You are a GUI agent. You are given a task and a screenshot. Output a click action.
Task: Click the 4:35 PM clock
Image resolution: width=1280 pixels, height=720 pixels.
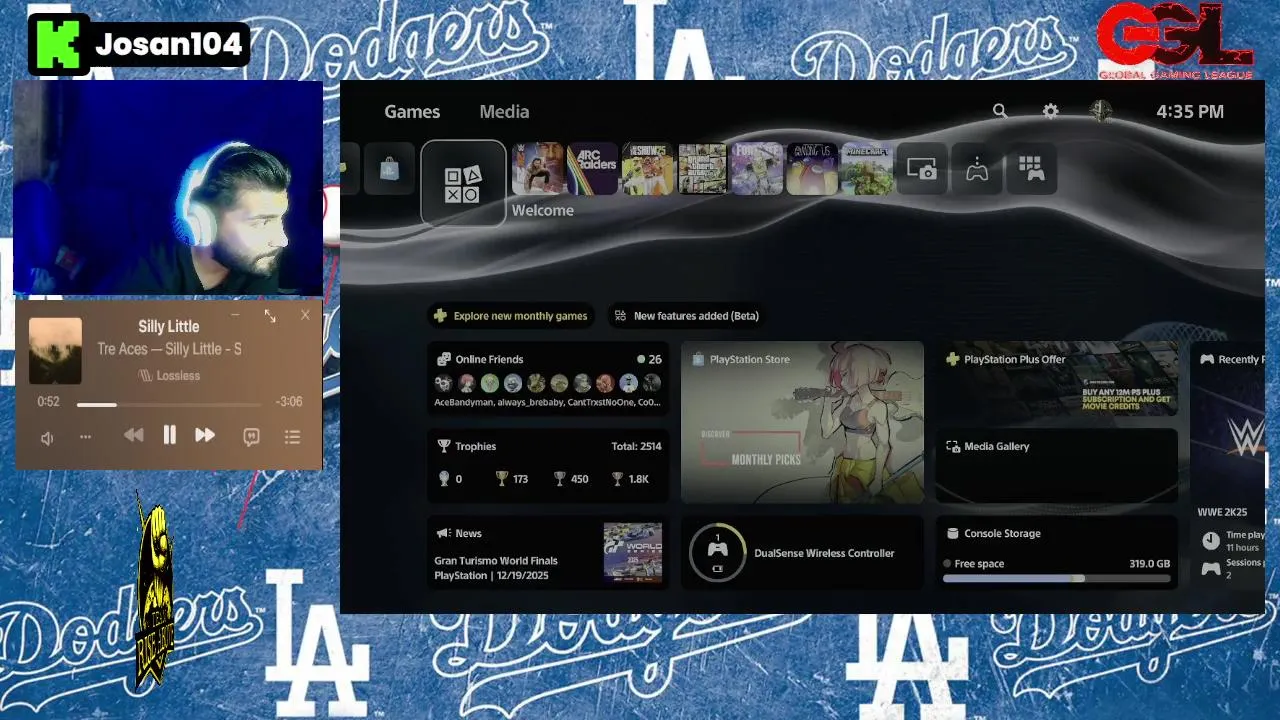1190,112
